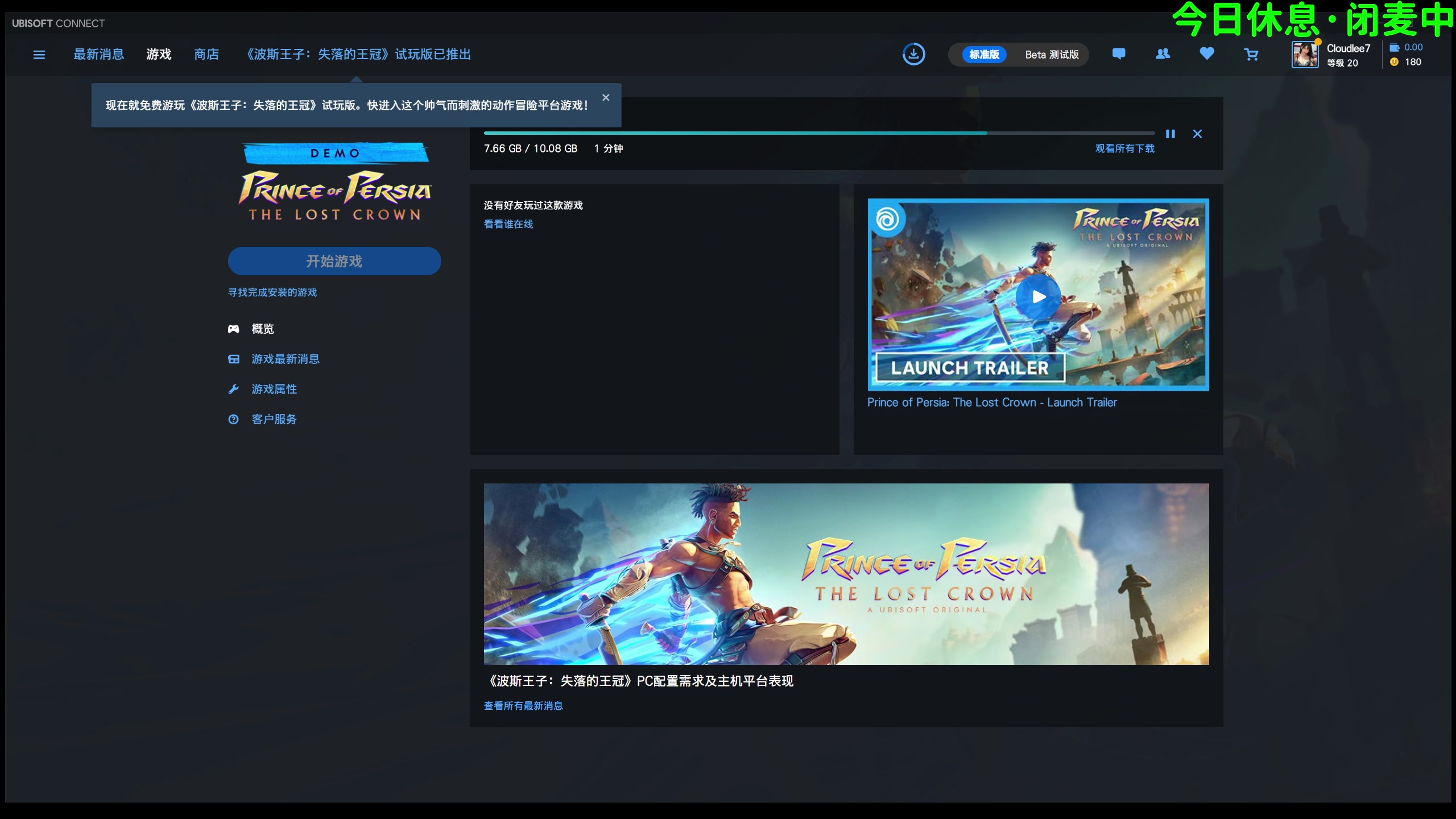This screenshot has width=1456, height=819.
Task: Click the Units coin balance 180
Action: 1406,62
